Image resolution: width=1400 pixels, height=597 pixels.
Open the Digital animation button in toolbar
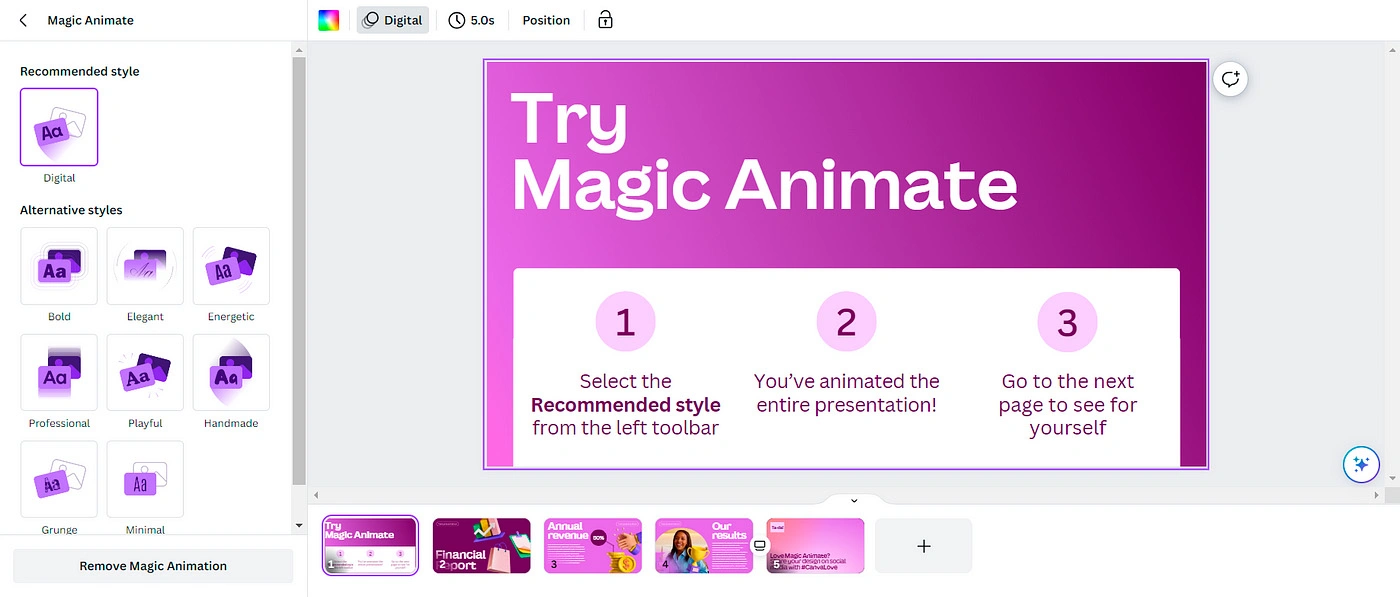[393, 20]
